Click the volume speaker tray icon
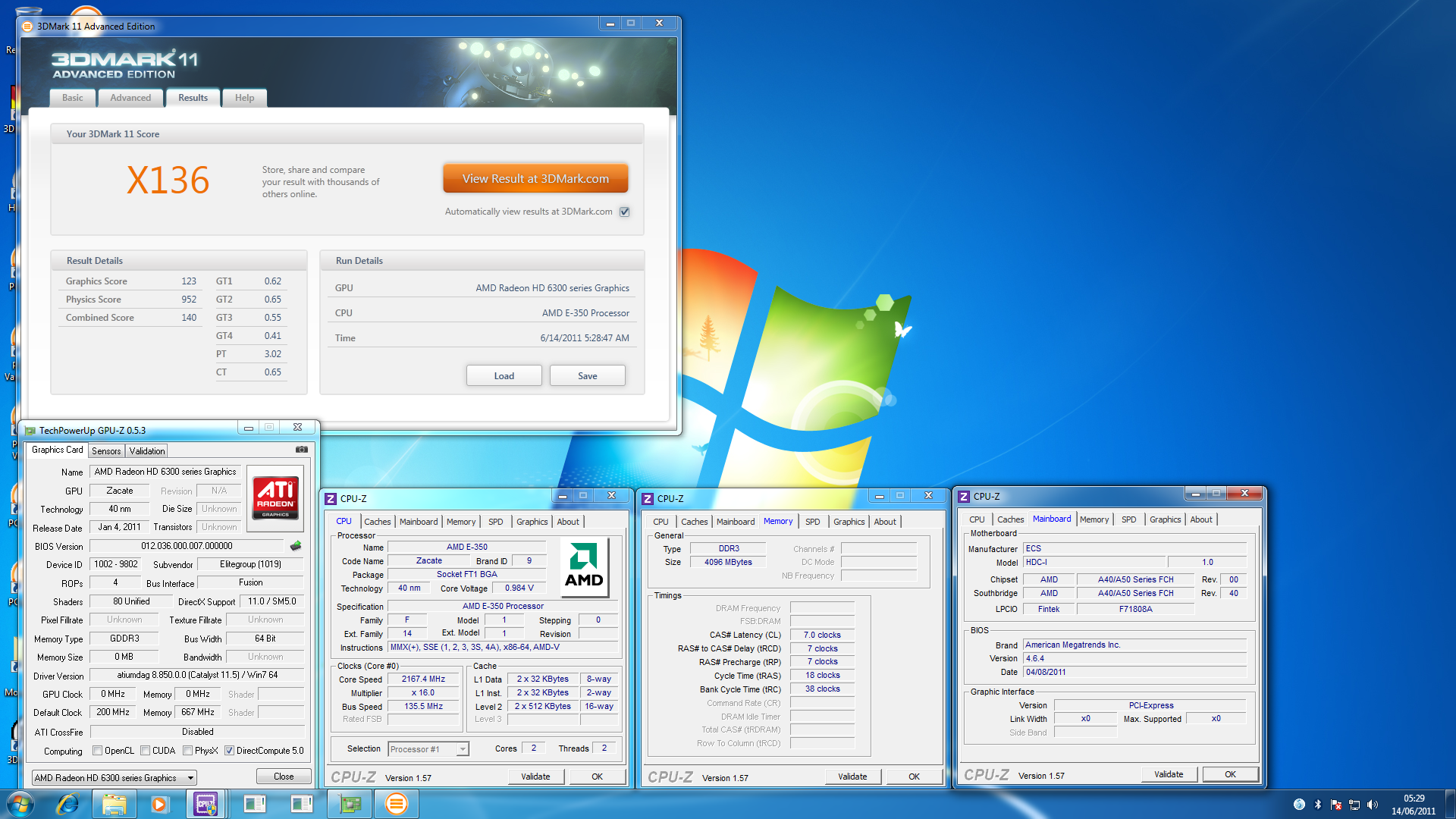Viewport: 1456px width, 819px height. 1372,805
